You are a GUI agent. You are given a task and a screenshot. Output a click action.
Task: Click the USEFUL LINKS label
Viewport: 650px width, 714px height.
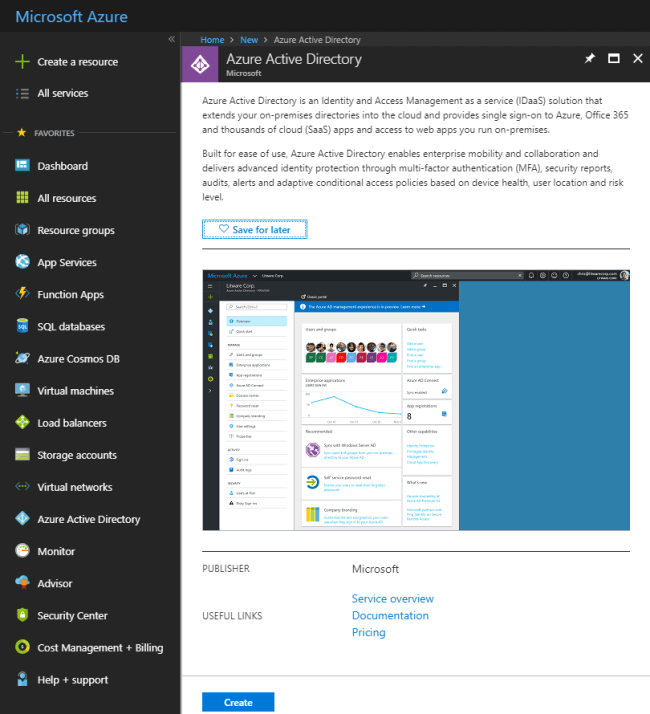click(x=232, y=616)
